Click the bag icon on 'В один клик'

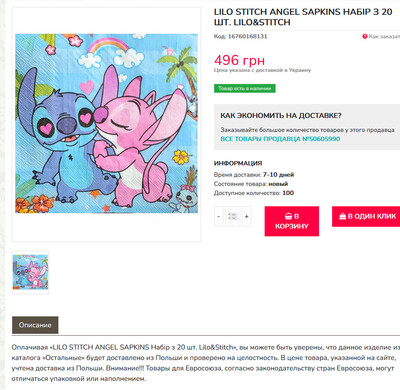[343, 216]
